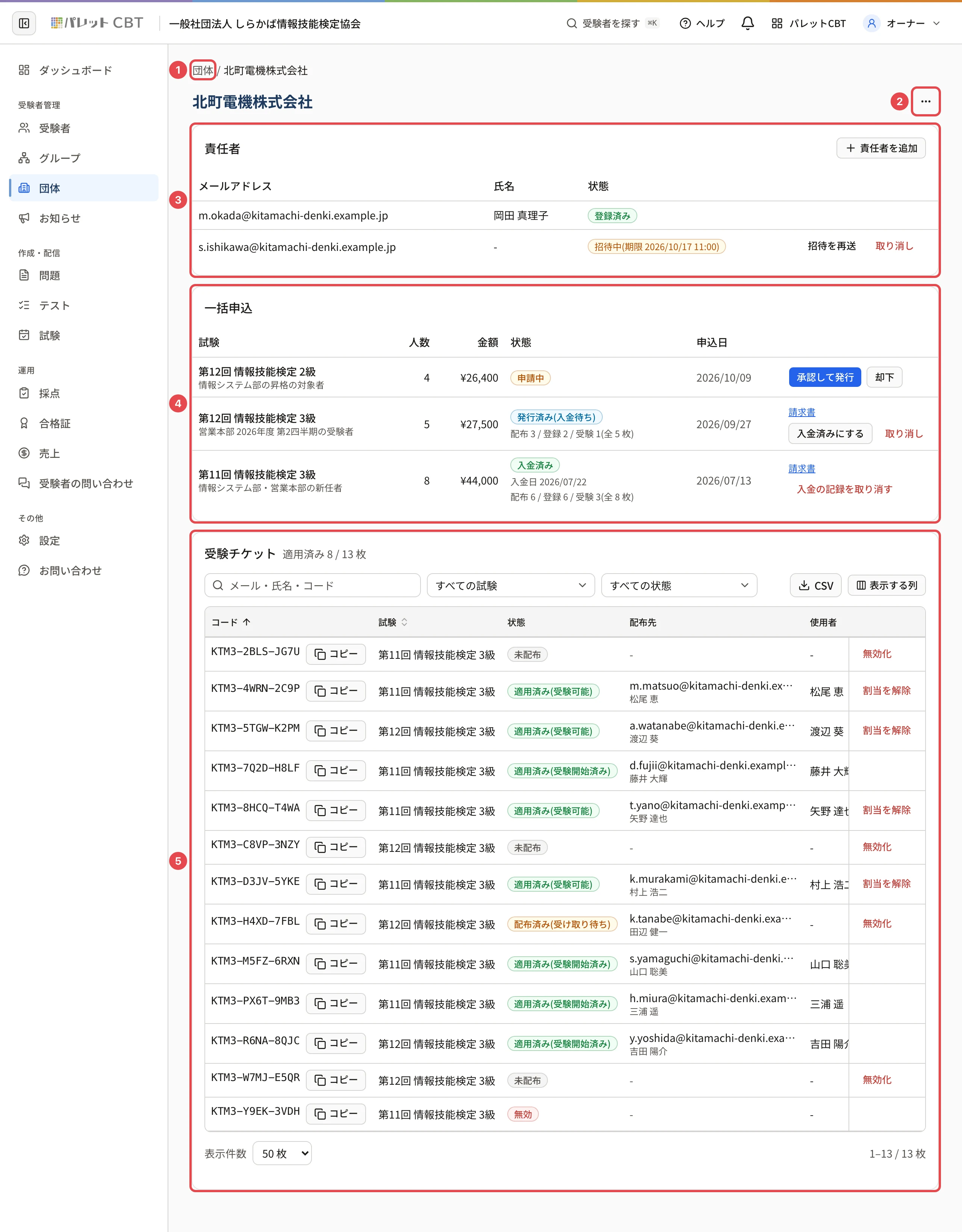The image size is (962, 1232).
Task: Open the パレットCBT app switcher
Action: click(x=809, y=23)
